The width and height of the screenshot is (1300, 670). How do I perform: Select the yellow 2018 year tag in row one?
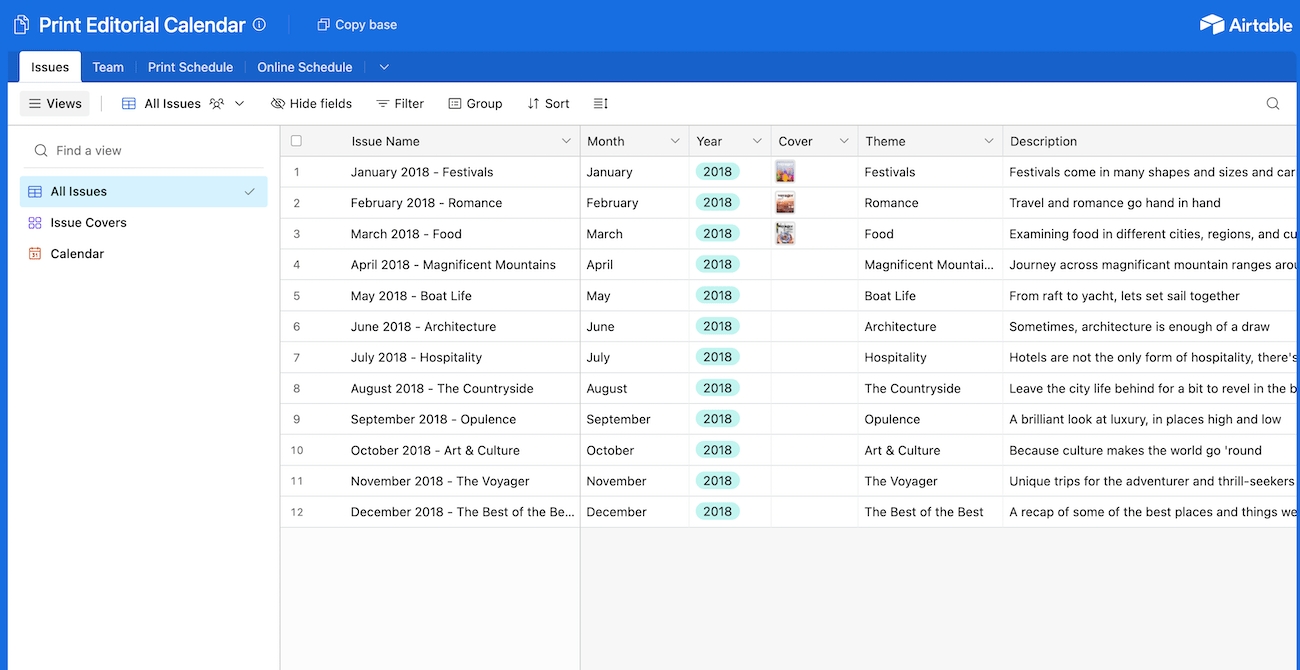717,171
